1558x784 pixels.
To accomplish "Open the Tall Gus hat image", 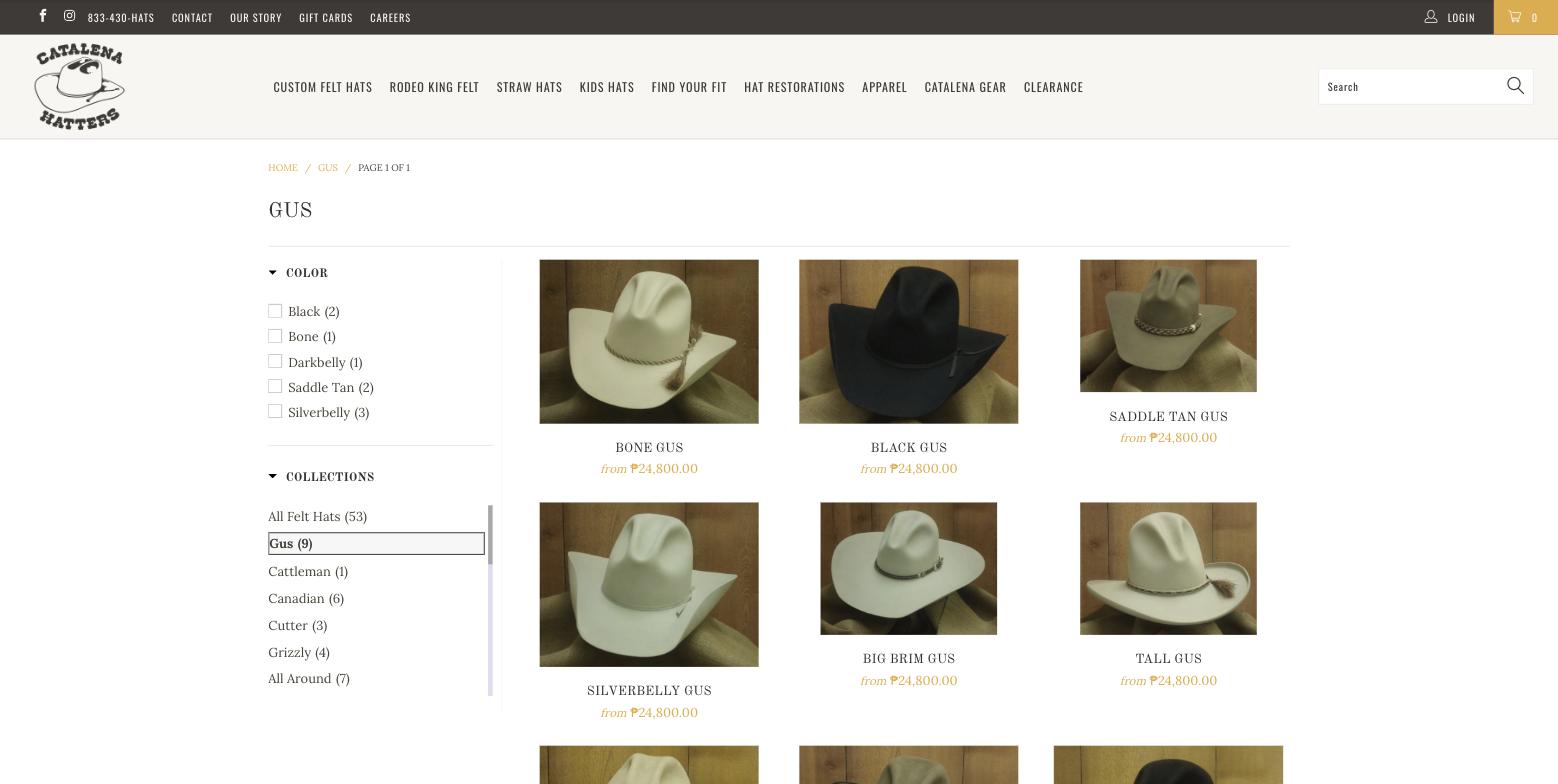I will 1168,569.
